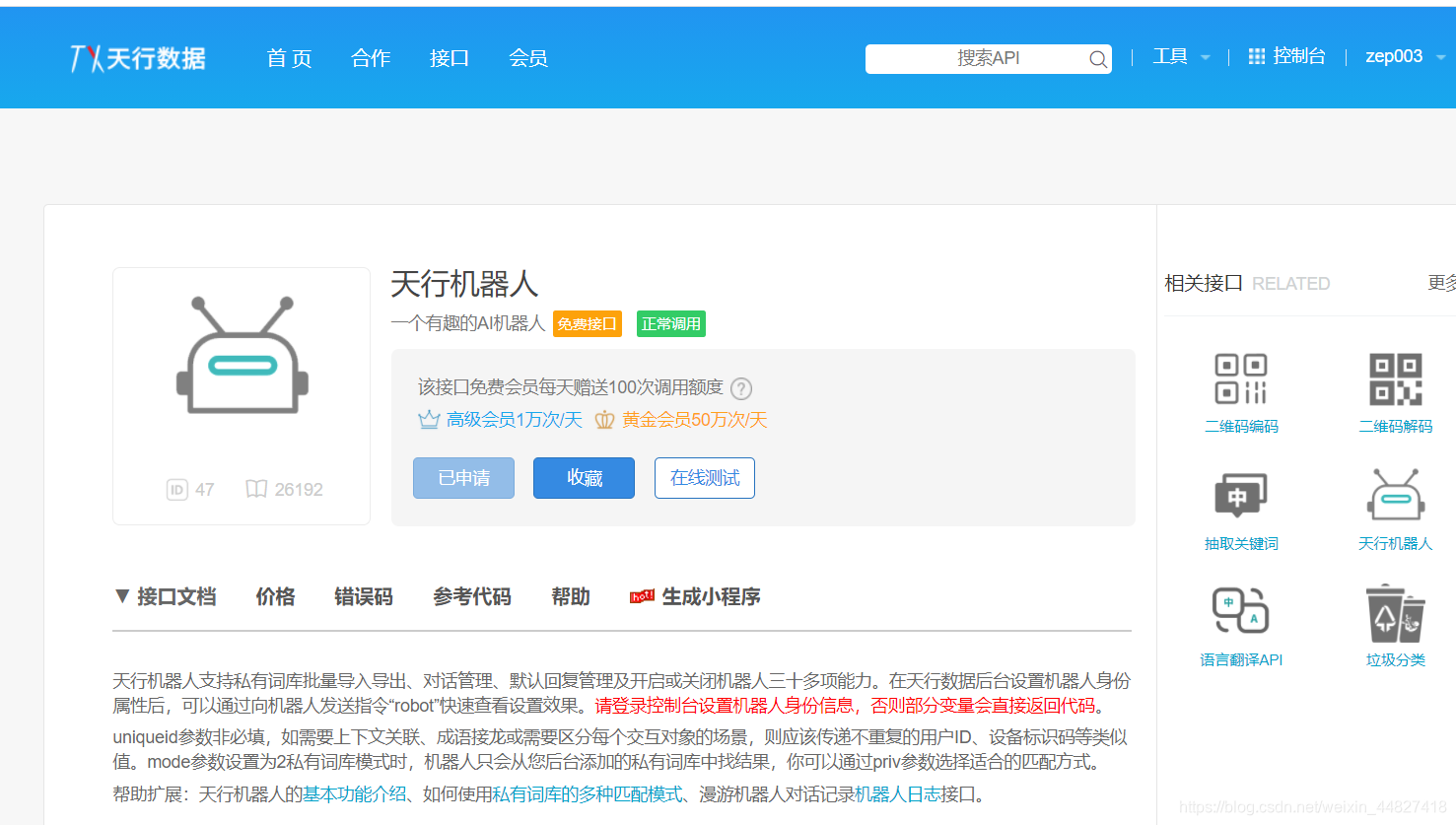Screen dimensions: 1456x825
Task: Open 首页 from the top navigation
Action: point(288,58)
